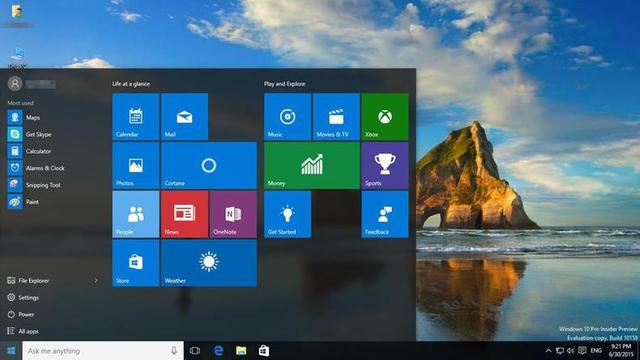Open the network icon in system tray

(x=560, y=351)
